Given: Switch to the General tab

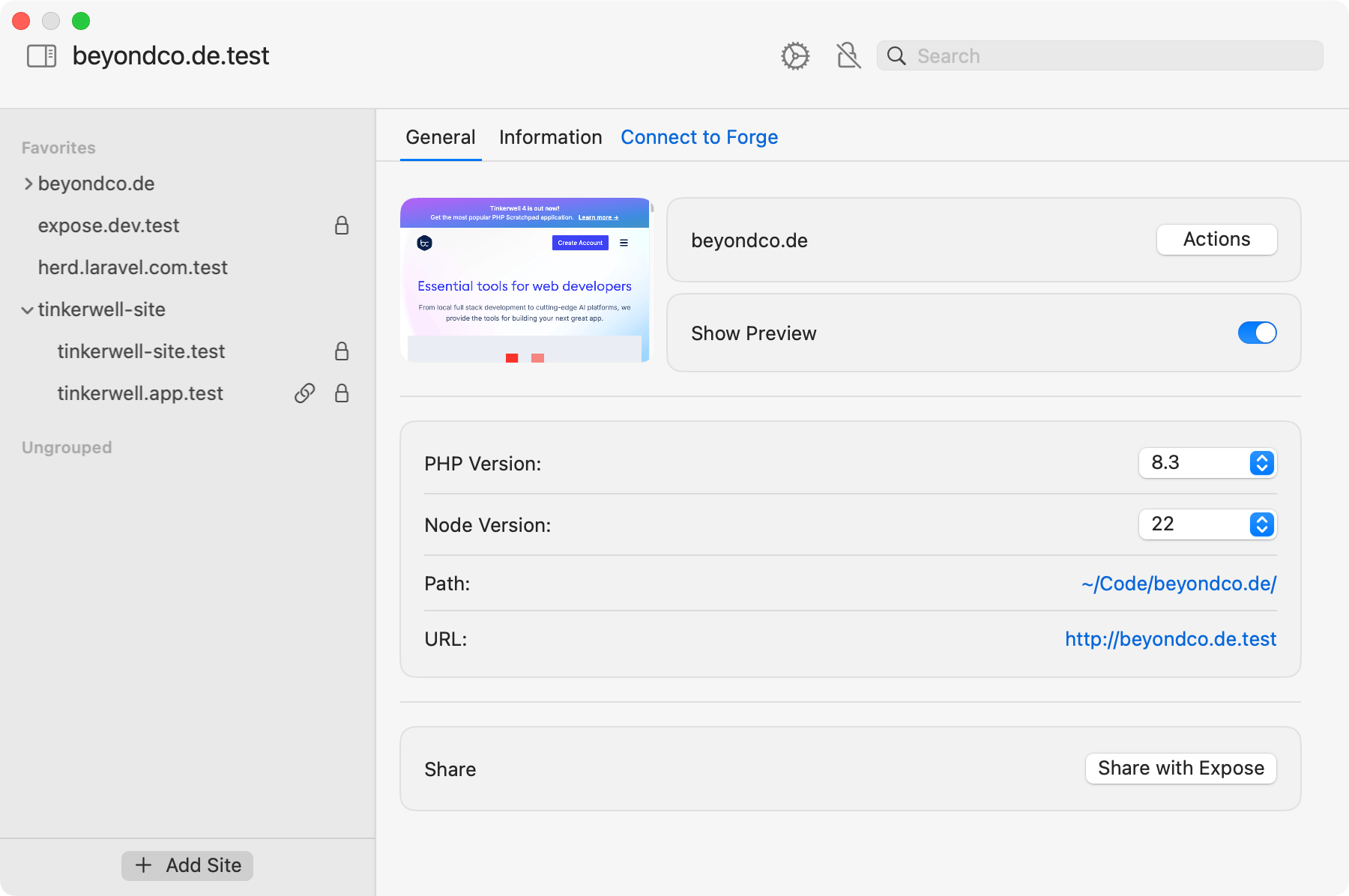Looking at the screenshot, I should [x=441, y=137].
